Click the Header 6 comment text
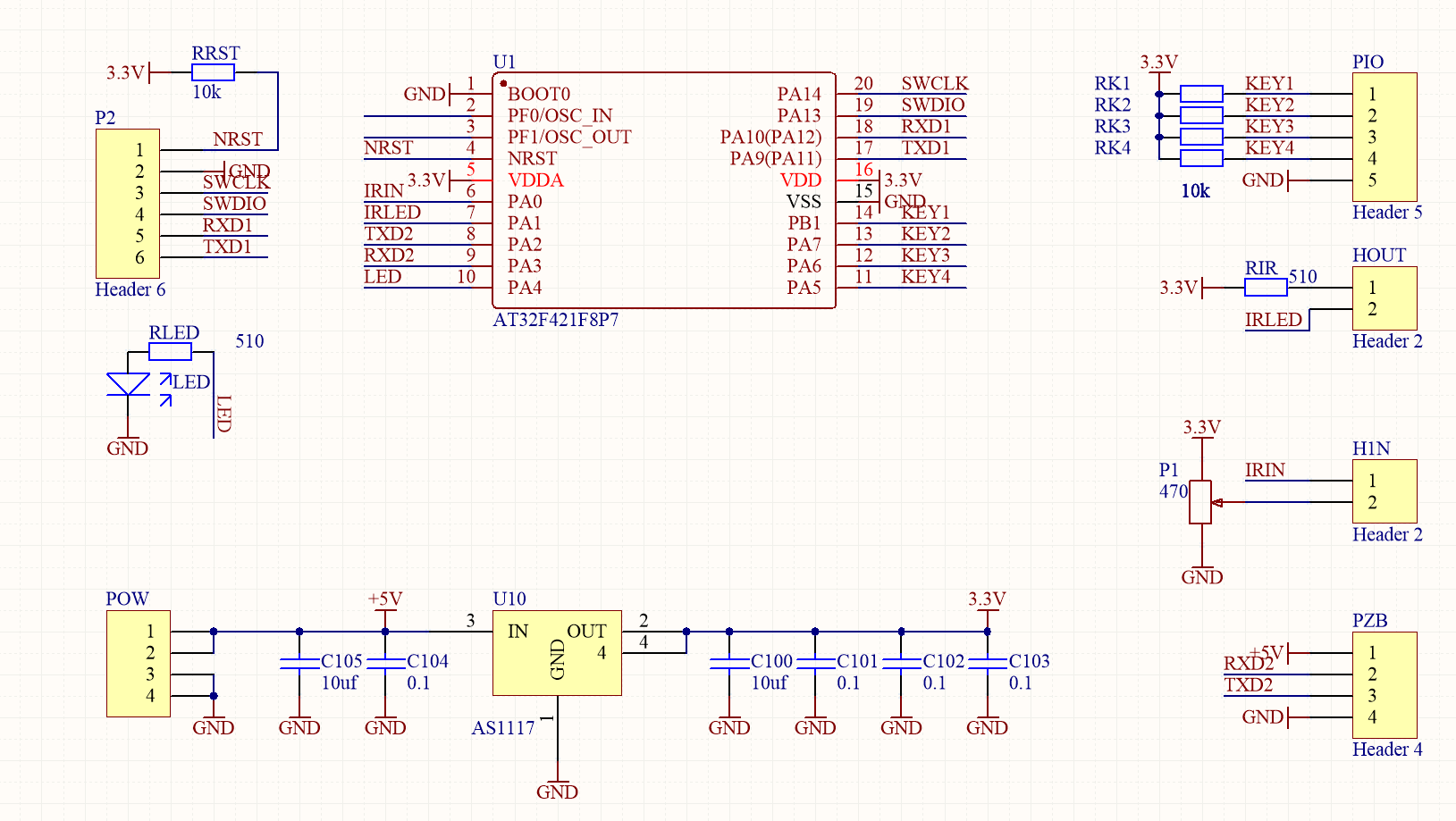The image size is (1456, 821). (130, 289)
